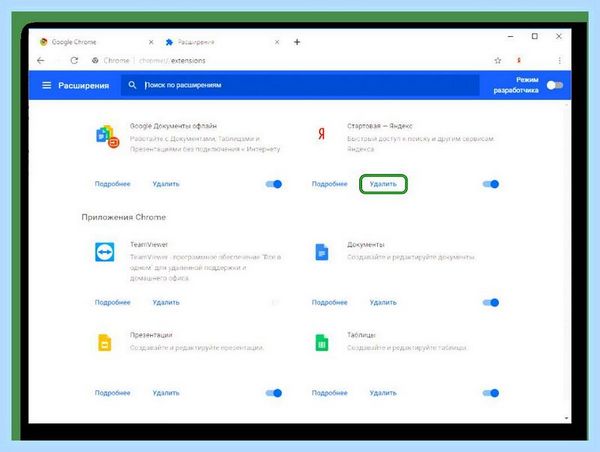Click the Google Docs Offline extension icon
The image size is (600, 452).
(x=108, y=136)
